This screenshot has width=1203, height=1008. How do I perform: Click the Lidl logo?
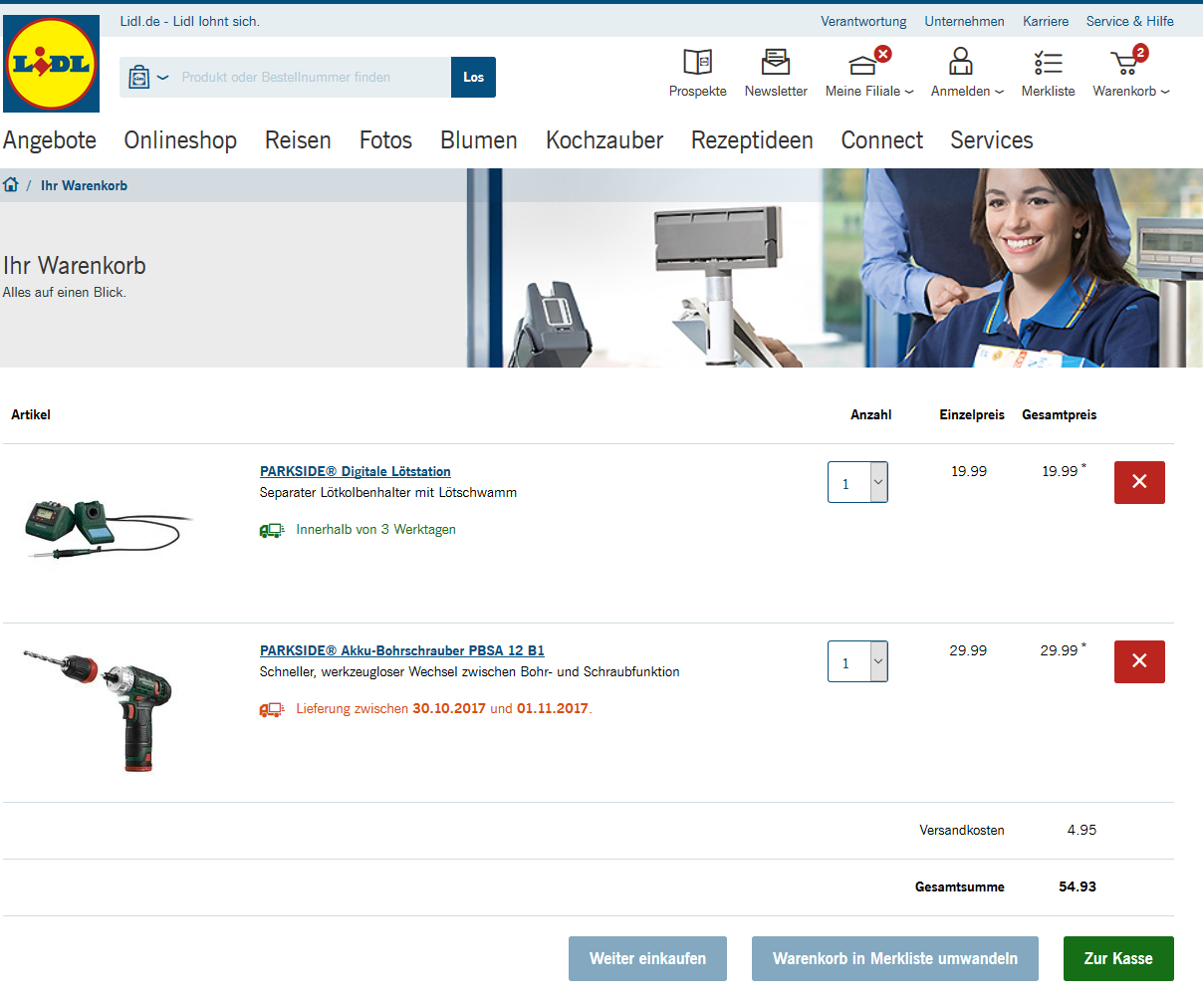pos(52,64)
